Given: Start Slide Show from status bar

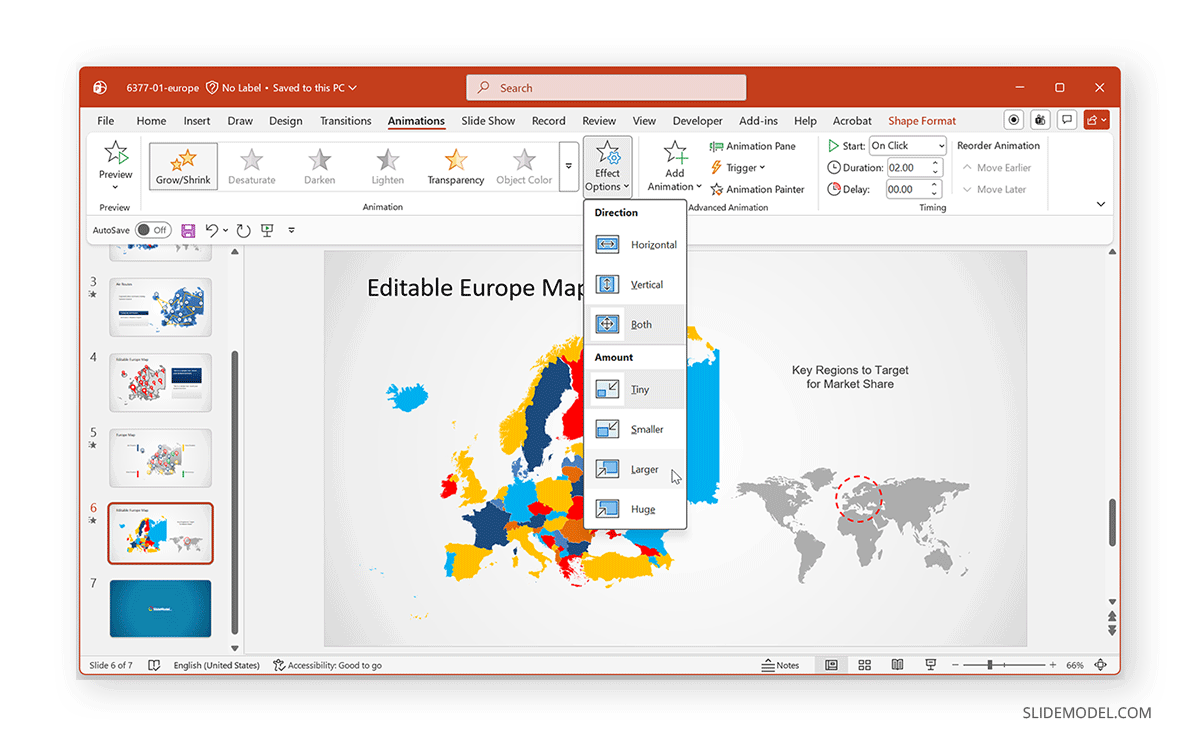Looking at the screenshot, I should pyautogui.click(x=931, y=665).
